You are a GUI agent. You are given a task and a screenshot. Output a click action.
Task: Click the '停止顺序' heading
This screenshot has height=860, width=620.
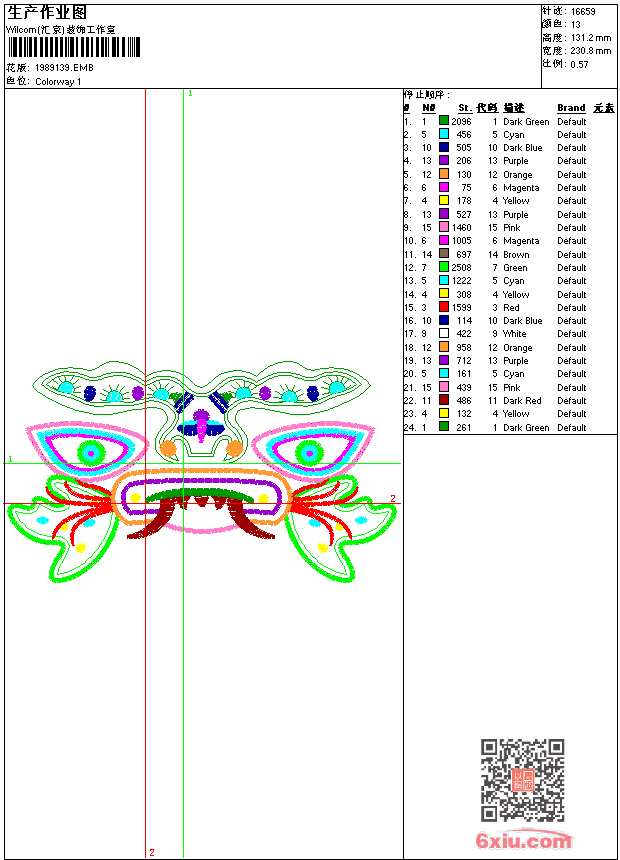point(427,95)
